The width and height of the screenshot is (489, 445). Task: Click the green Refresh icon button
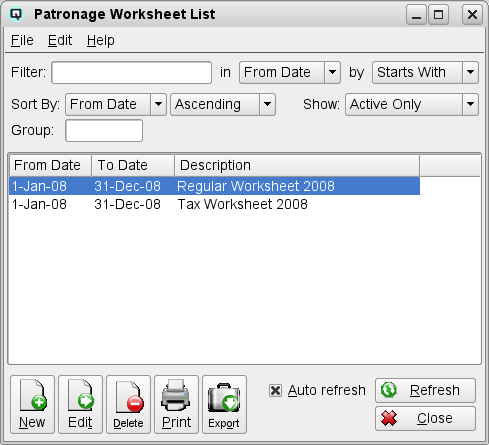tap(425, 390)
